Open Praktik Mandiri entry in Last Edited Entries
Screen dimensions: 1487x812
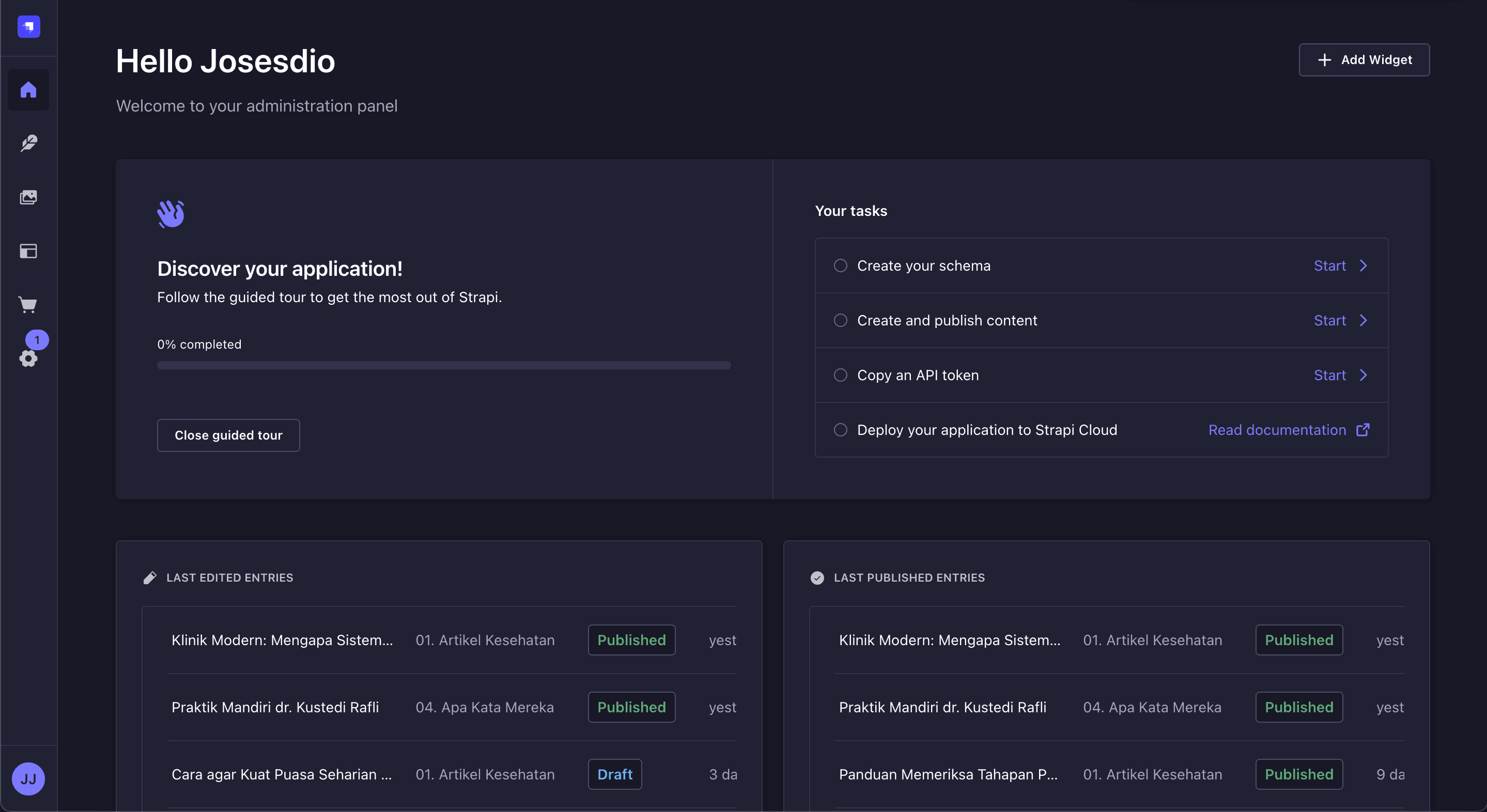(x=275, y=707)
